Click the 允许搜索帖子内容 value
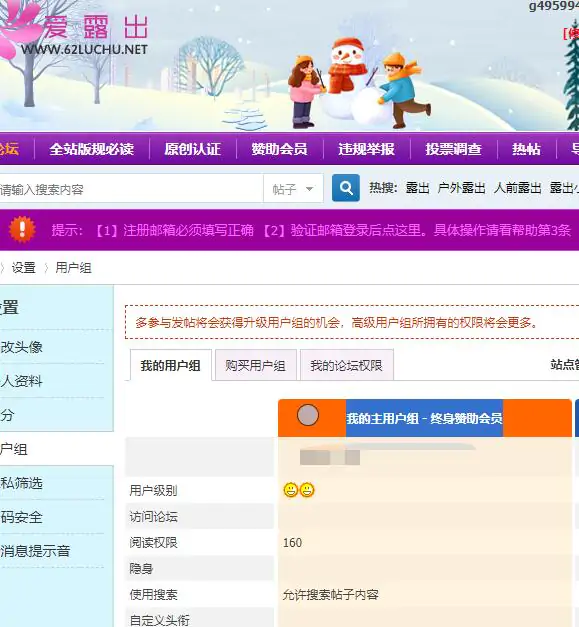579x627 pixels. 331,595
